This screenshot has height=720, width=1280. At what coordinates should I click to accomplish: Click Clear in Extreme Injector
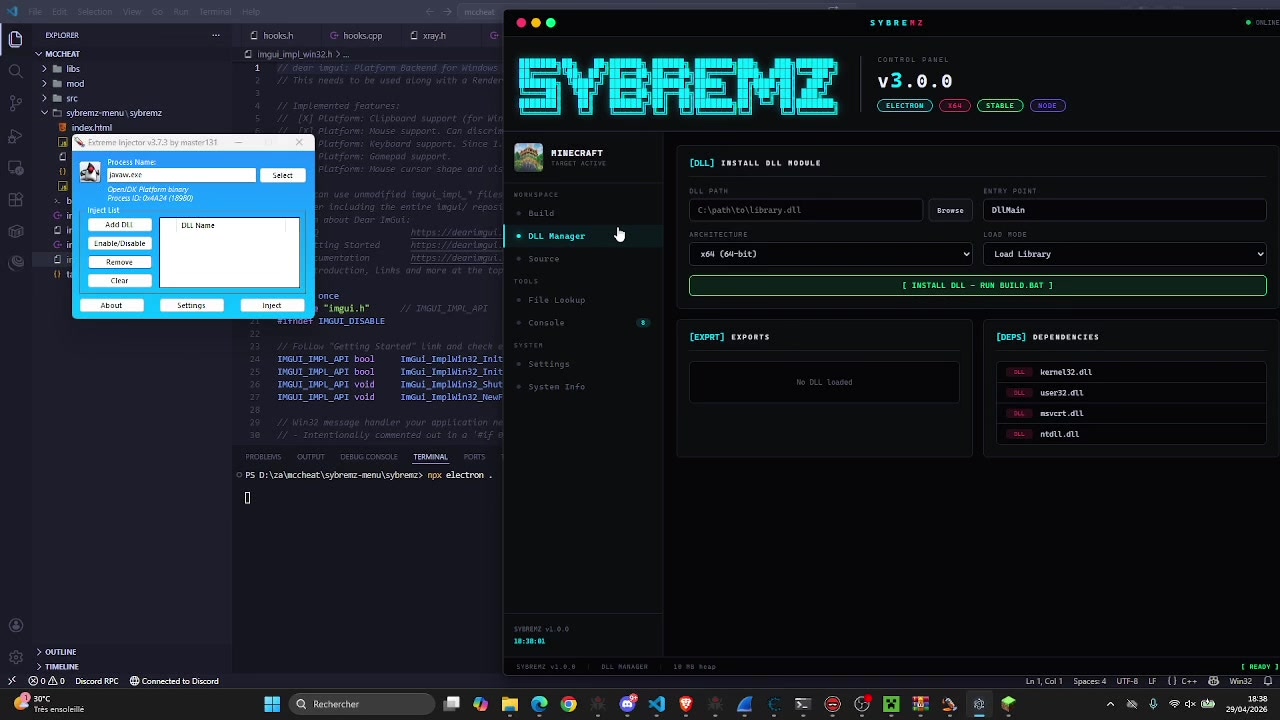[x=119, y=280]
